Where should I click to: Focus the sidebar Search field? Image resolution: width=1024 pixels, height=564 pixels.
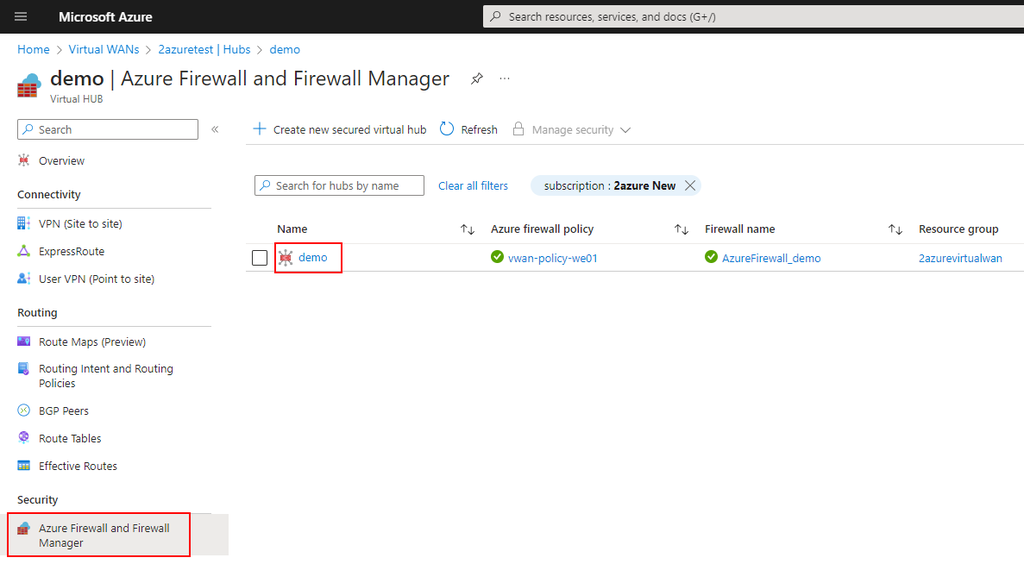(x=108, y=129)
